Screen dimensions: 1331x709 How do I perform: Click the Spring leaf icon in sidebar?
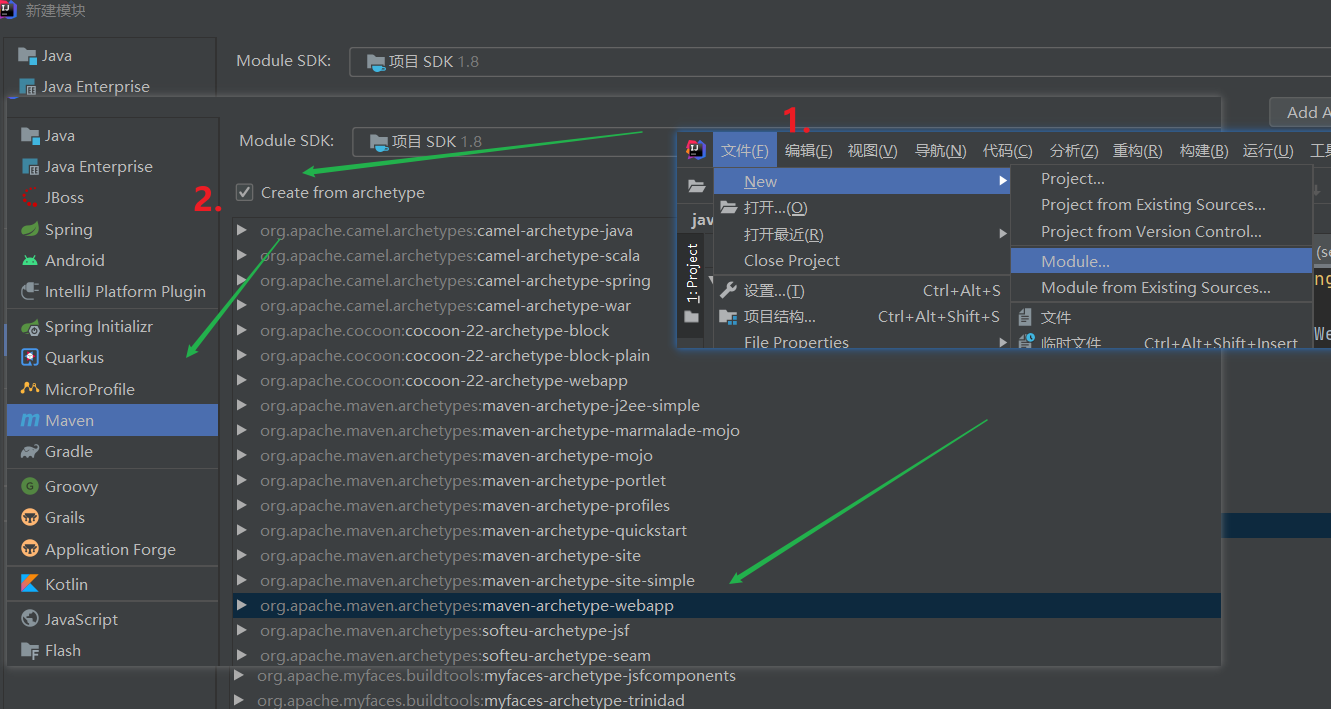[x=29, y=229]
